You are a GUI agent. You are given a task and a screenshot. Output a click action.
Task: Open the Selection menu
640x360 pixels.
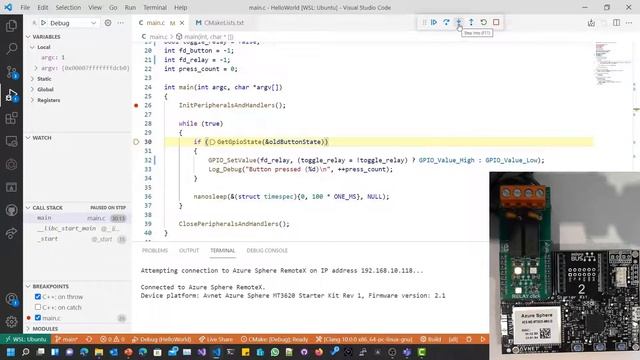[x=68, y=7]
